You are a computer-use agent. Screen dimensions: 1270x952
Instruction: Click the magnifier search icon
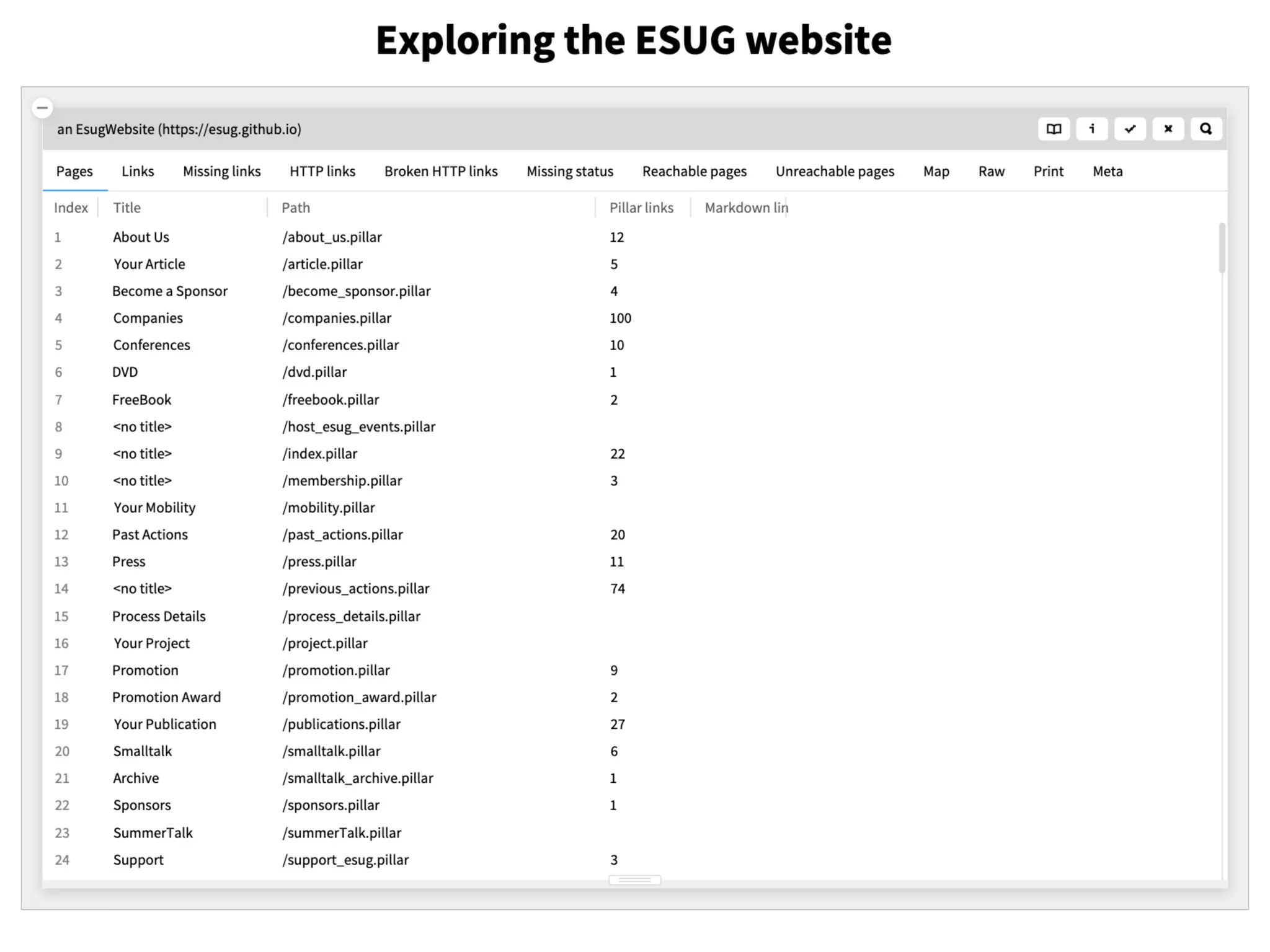click(x=1206, y=129)
